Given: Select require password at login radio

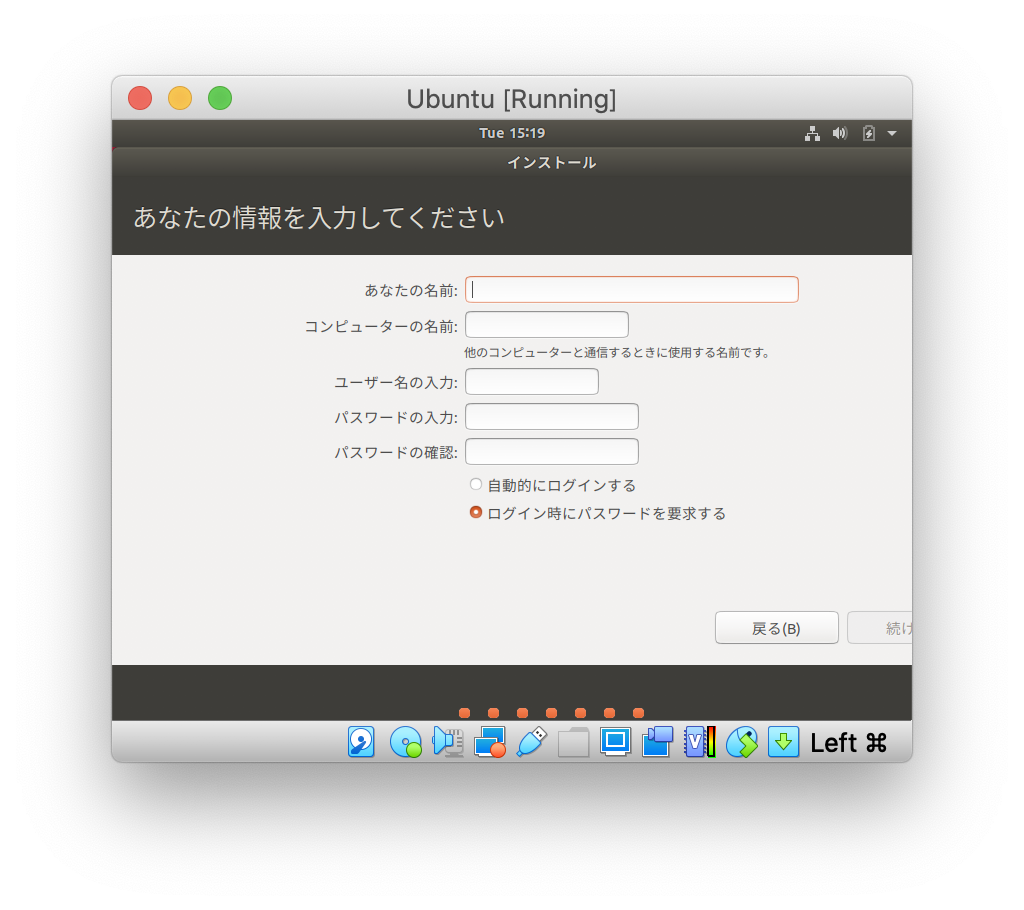Looking at the screenshot, I should 476,512.
